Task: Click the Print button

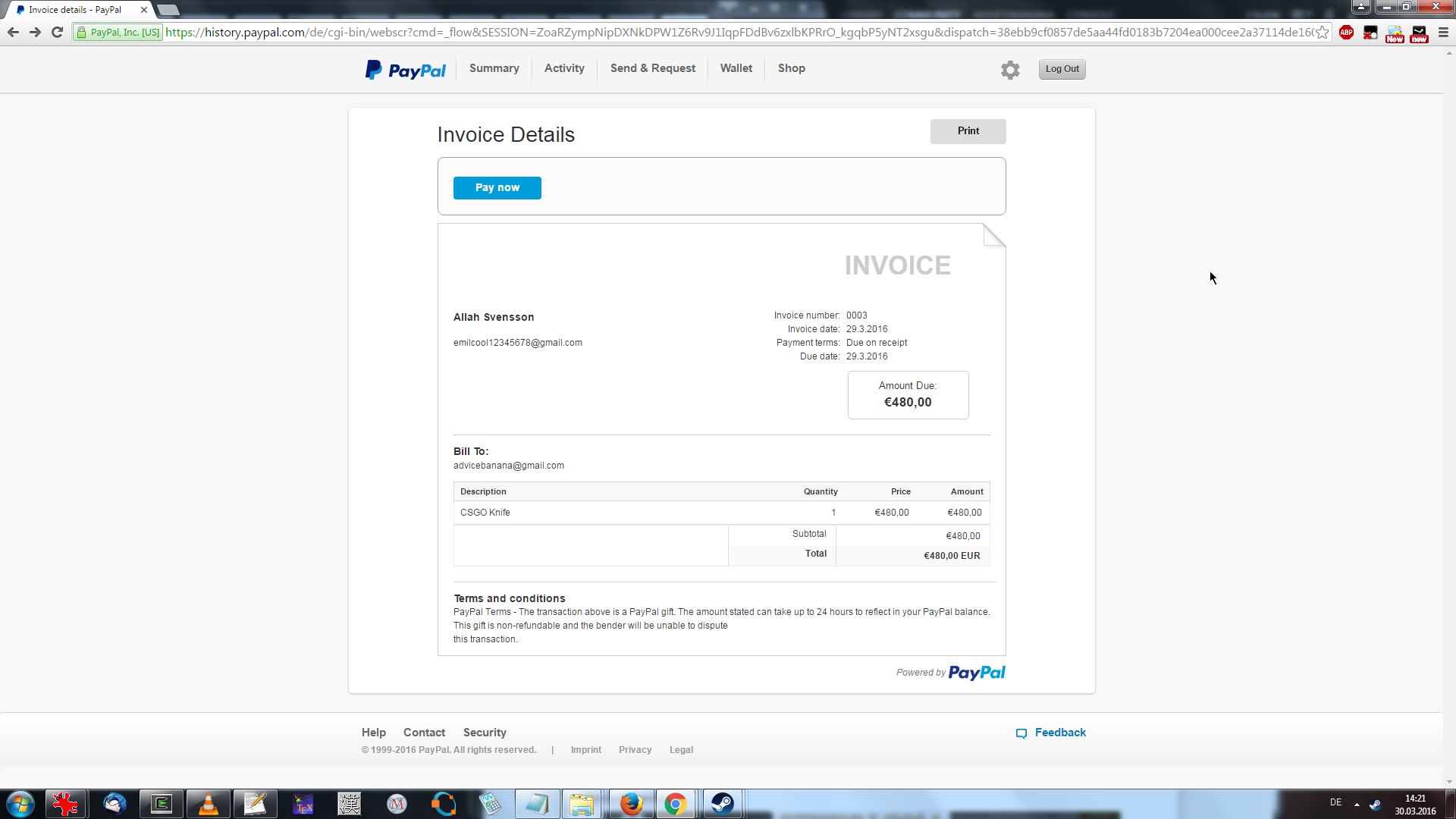Action: 968,131
